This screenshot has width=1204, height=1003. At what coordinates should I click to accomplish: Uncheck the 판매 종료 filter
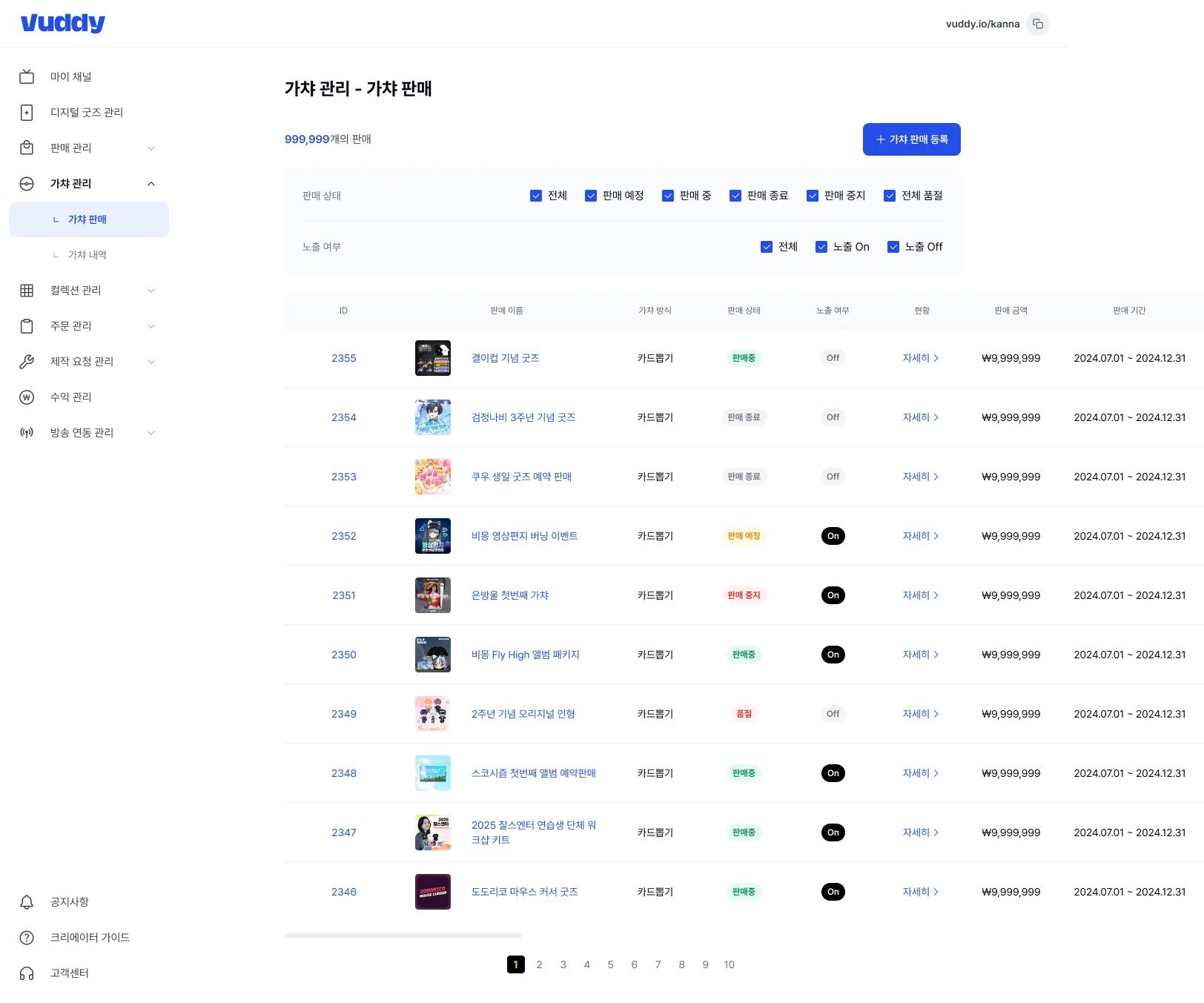(735, 196)
